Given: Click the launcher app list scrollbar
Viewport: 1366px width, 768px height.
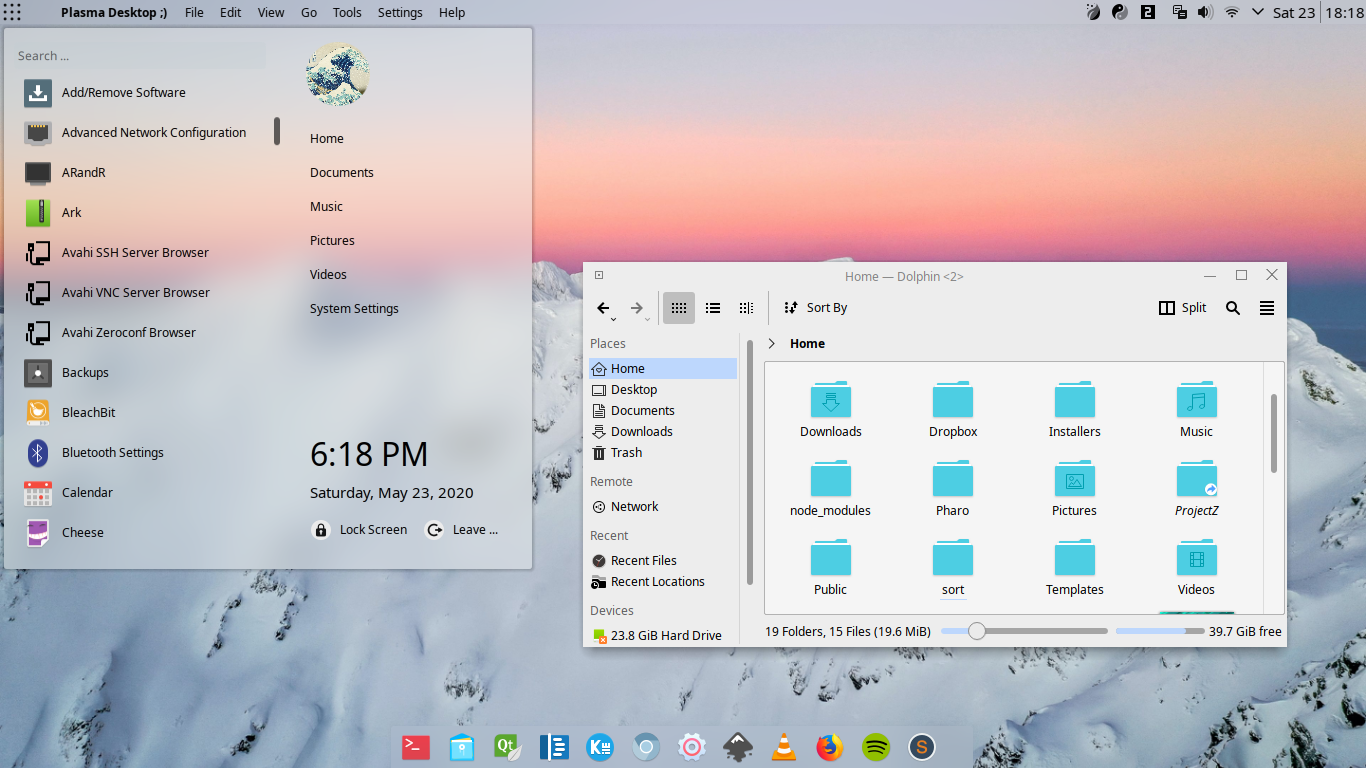Looking at the screenshot, I should (277, 131).
